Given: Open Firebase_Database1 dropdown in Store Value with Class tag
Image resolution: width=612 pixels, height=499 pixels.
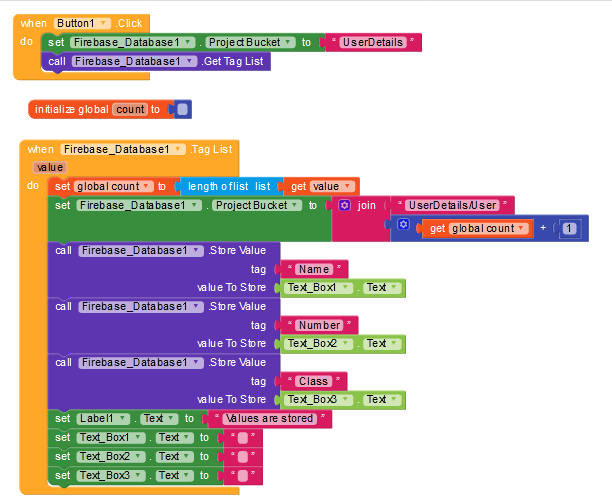Looking at the screenshot, I should point(141,363).
